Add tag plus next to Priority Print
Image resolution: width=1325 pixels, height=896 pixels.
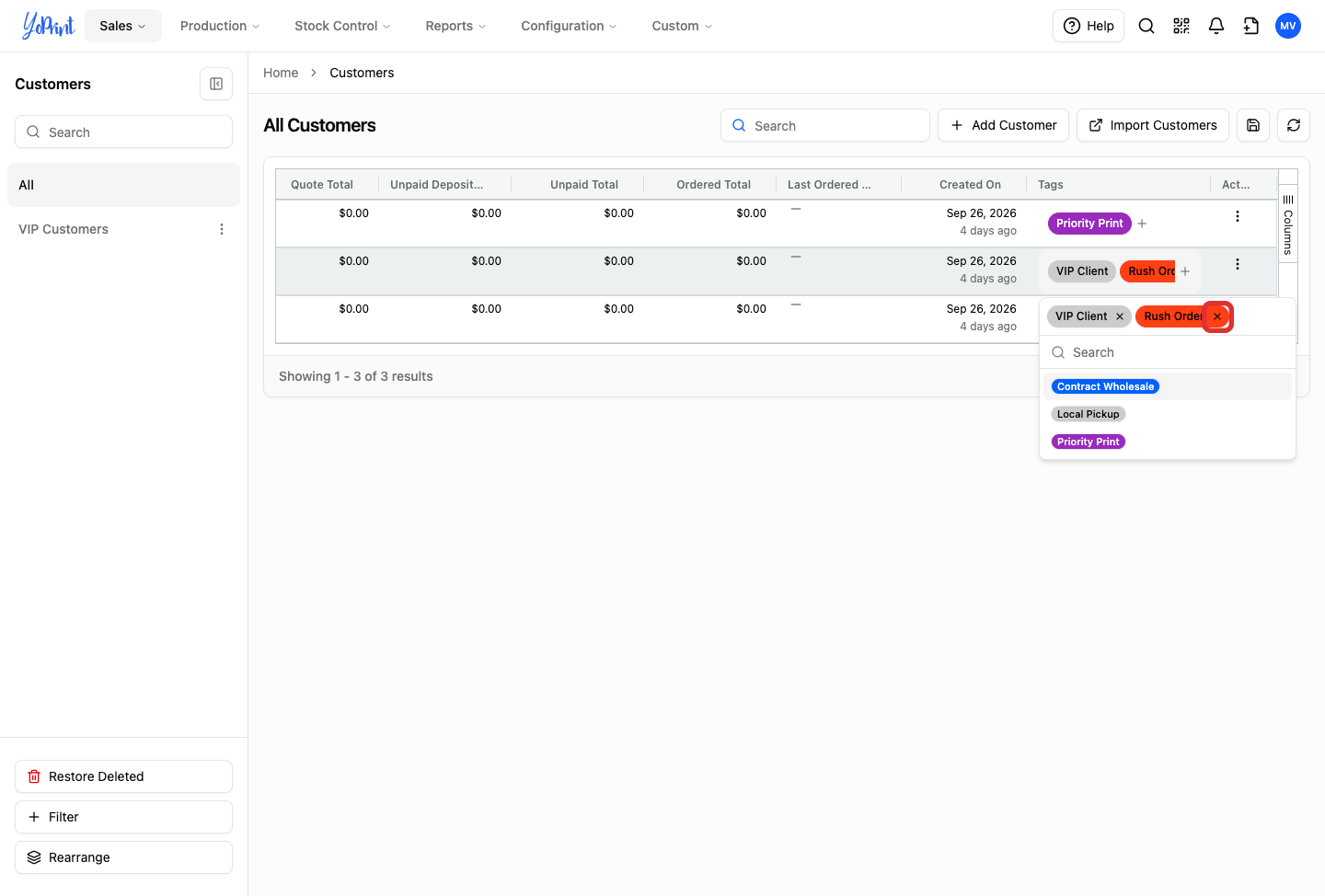[x=1142, y=224]
